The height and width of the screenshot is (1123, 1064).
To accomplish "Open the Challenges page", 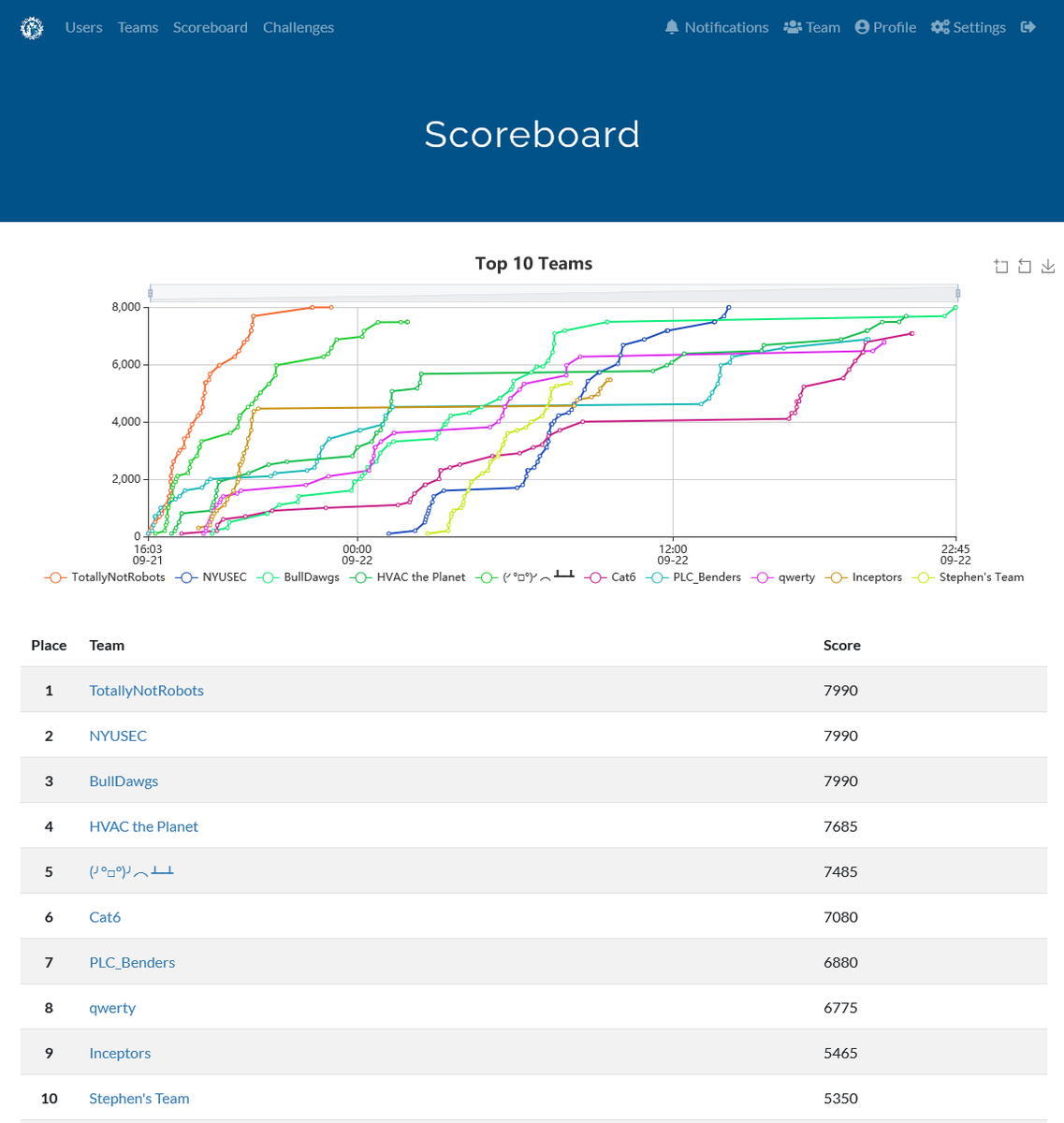I will (299, 27).
